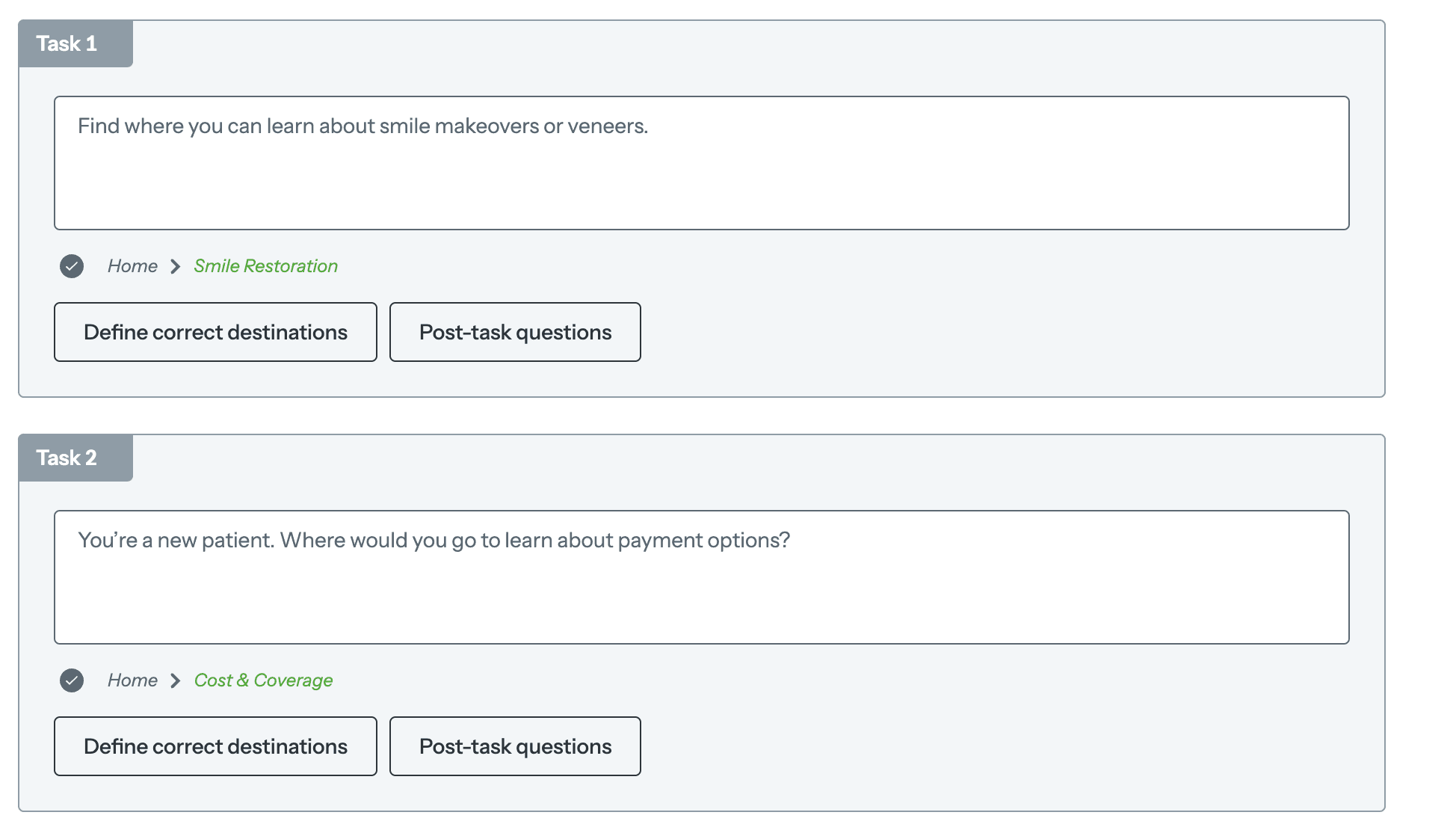Image resolution: width=1456 pixels, height=827 pixels.
Task: Click the Cost & Coverage destination link
Action: click(263, 680)
